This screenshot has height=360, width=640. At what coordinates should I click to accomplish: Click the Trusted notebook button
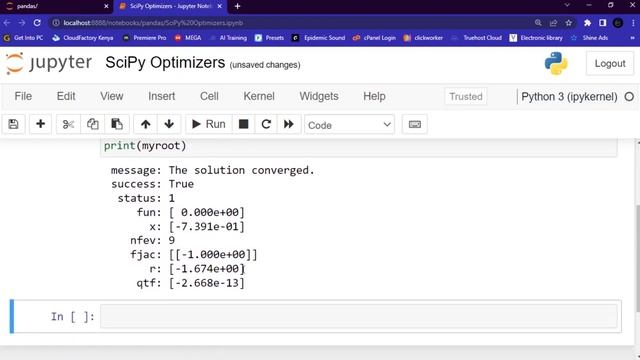point(466,97)
